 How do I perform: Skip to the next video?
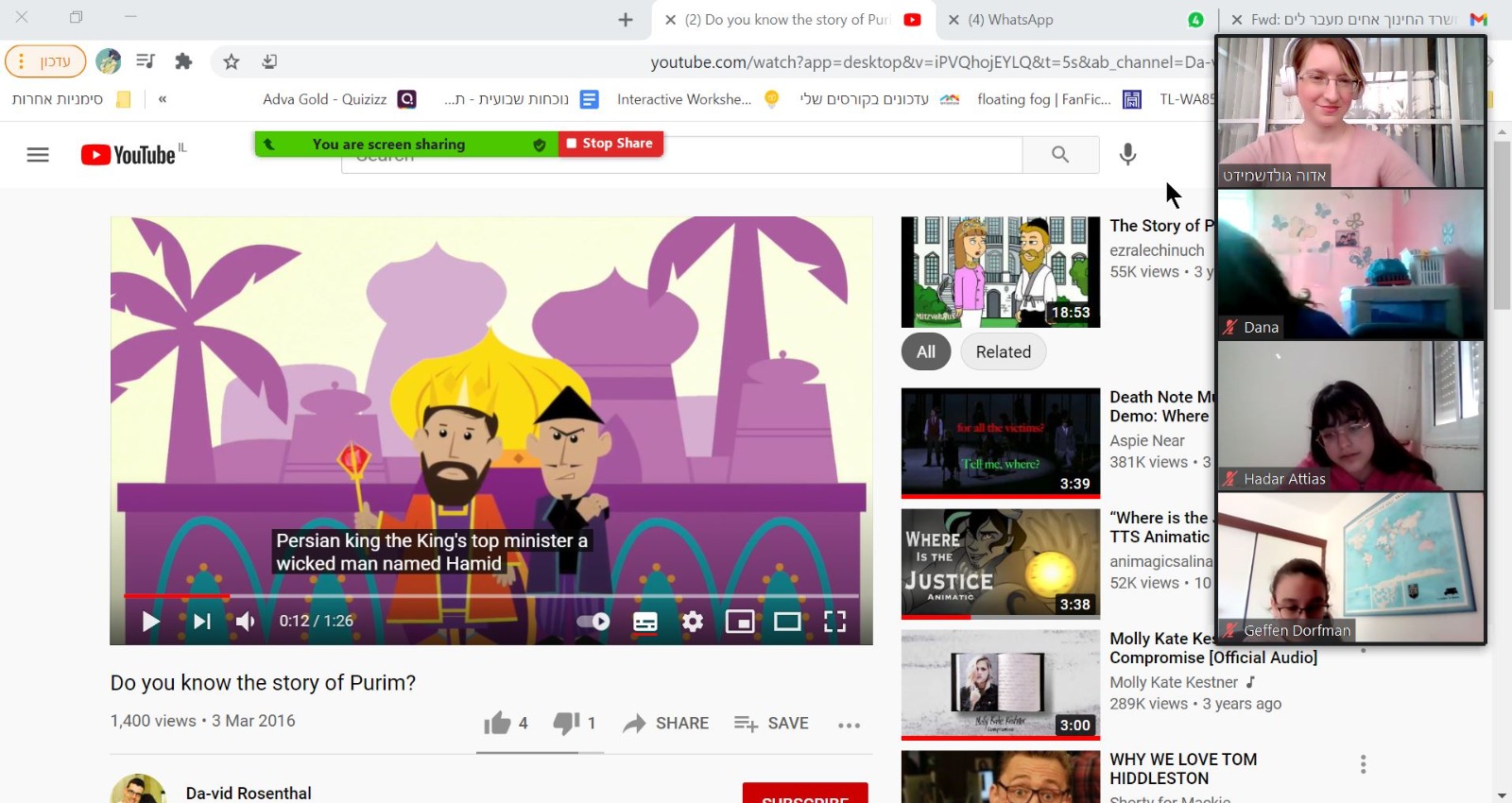coord(202,621)
